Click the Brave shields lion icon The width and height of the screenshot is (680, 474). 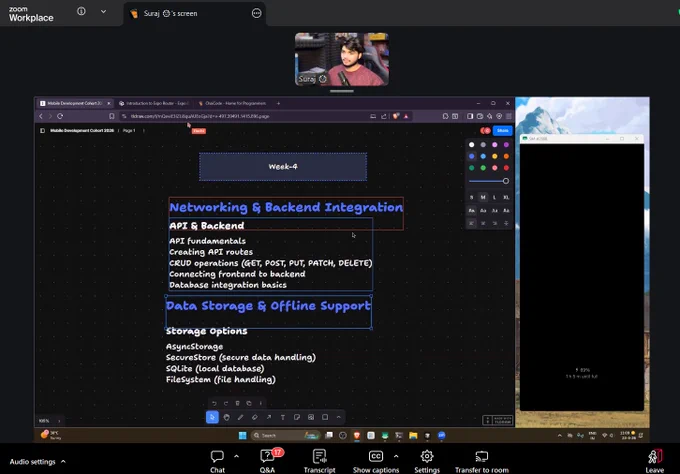pos(396,116)
